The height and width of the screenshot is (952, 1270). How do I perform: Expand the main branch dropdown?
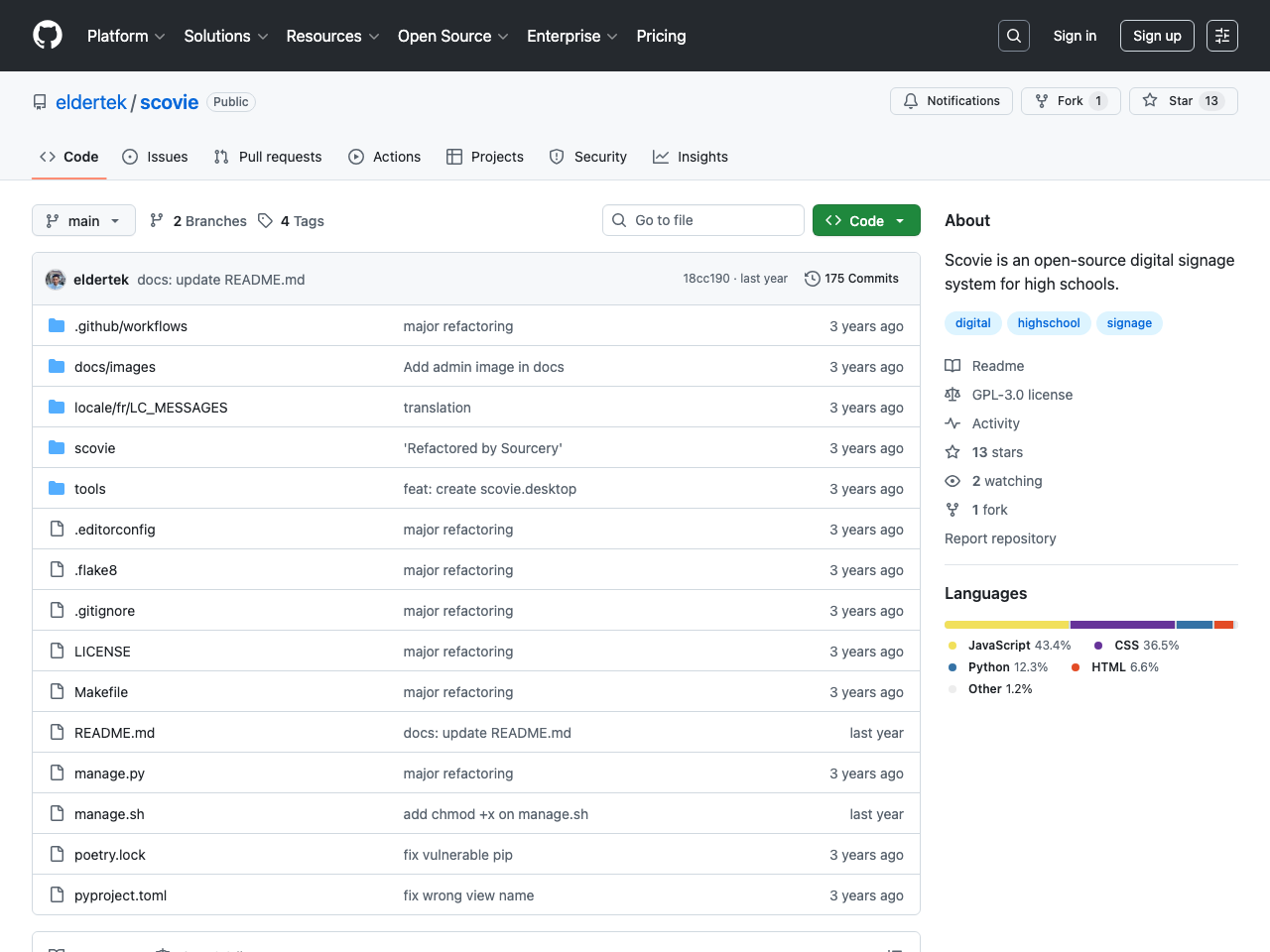pyautogui.click(x=83, y=221)
